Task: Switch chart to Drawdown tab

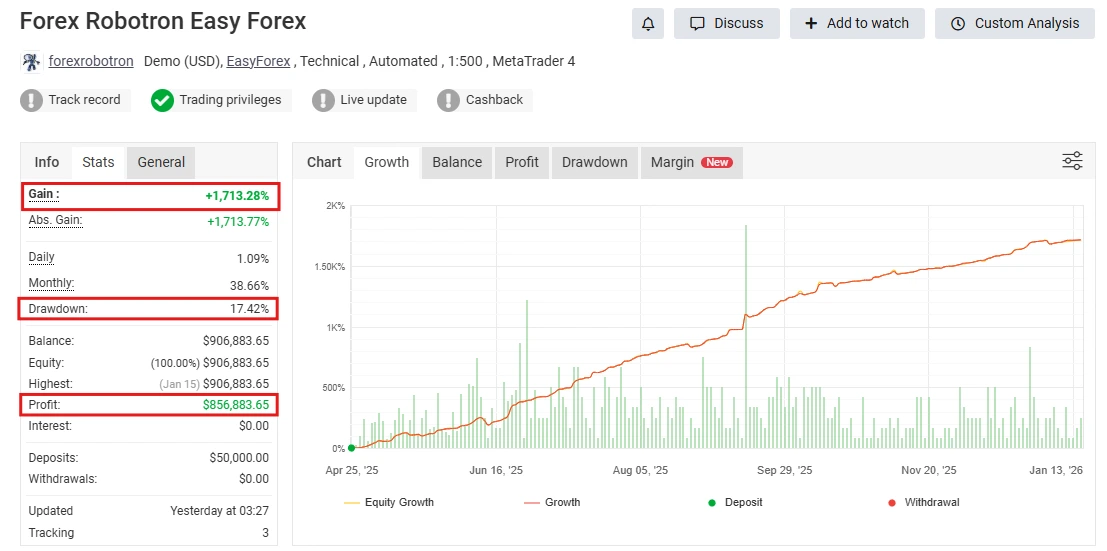Action: tap(594, 162)
